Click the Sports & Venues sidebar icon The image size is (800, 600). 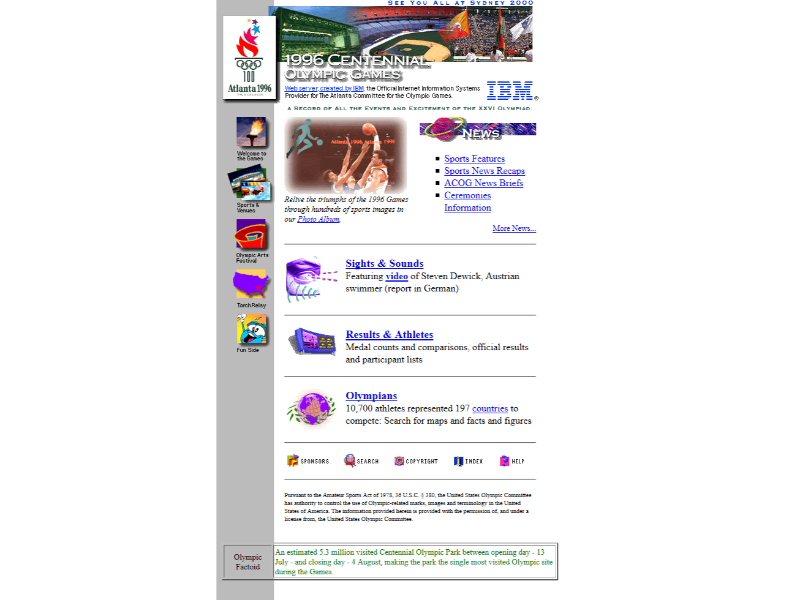click(x=248, y=184)
